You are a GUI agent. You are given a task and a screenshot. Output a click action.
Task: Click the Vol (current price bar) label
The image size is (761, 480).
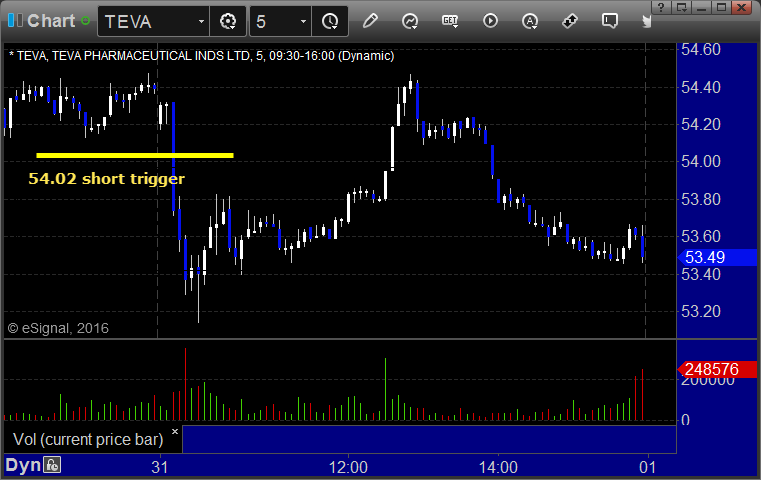click(x=88, y=439)
